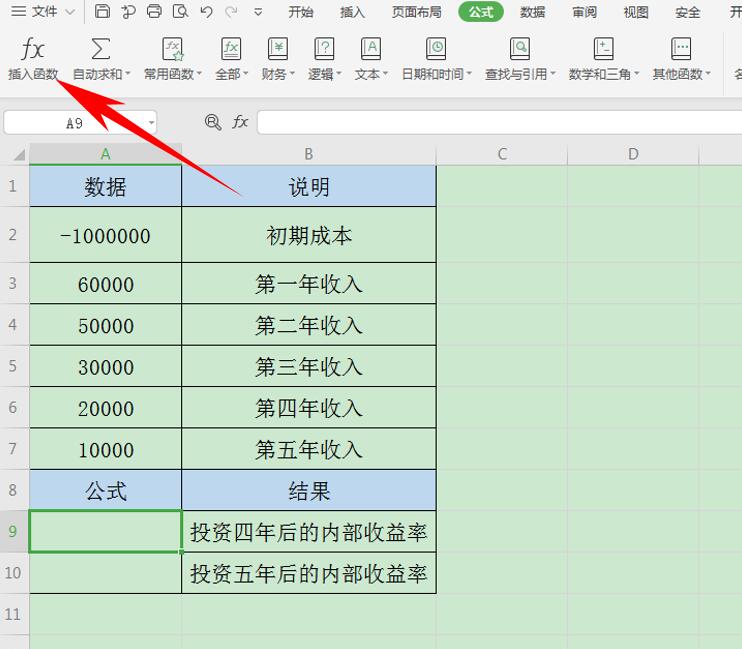742x649 pixels.
Task: Click the Save icon in quick toolbar
Action: click(102, 11)
